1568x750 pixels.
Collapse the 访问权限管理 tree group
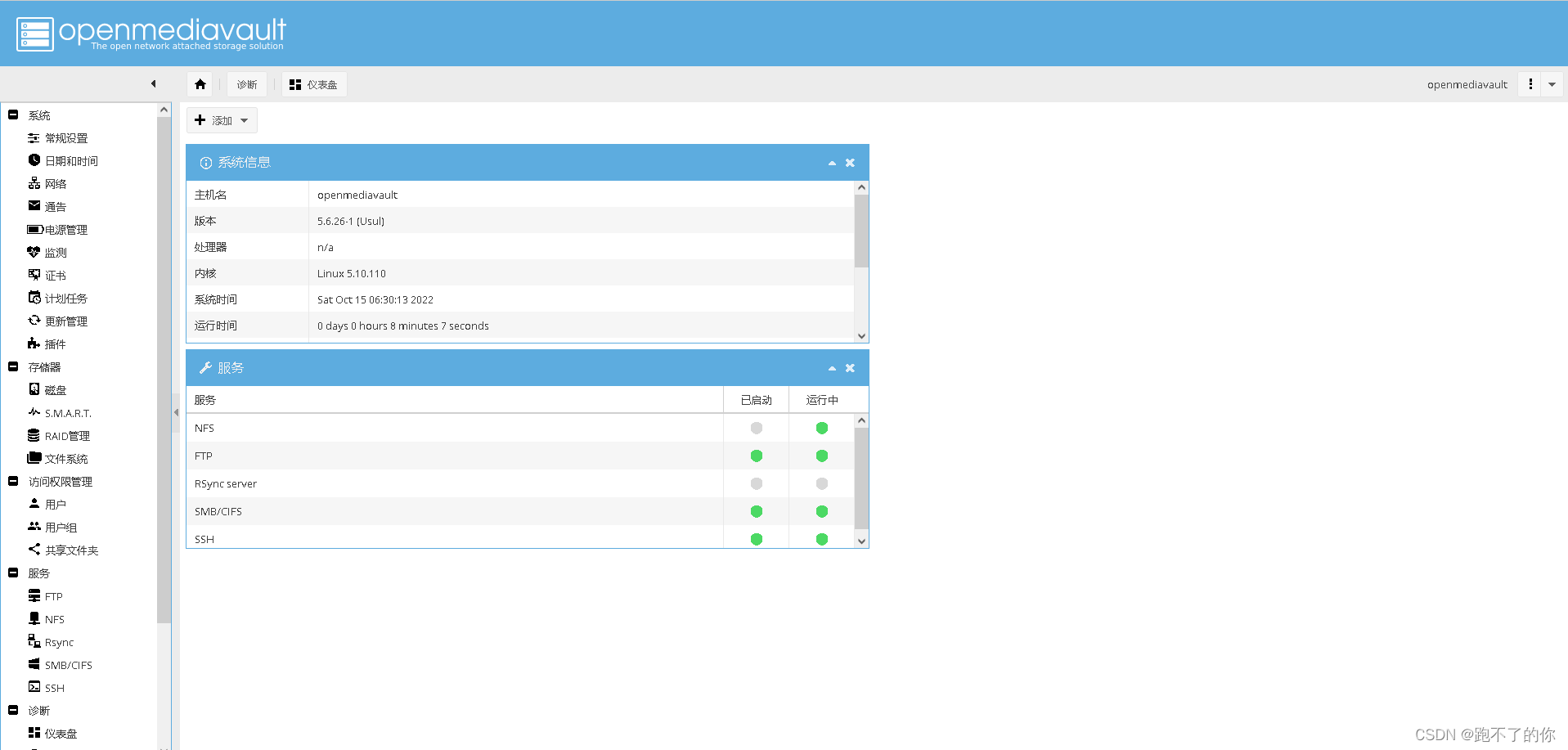point(13,482)
